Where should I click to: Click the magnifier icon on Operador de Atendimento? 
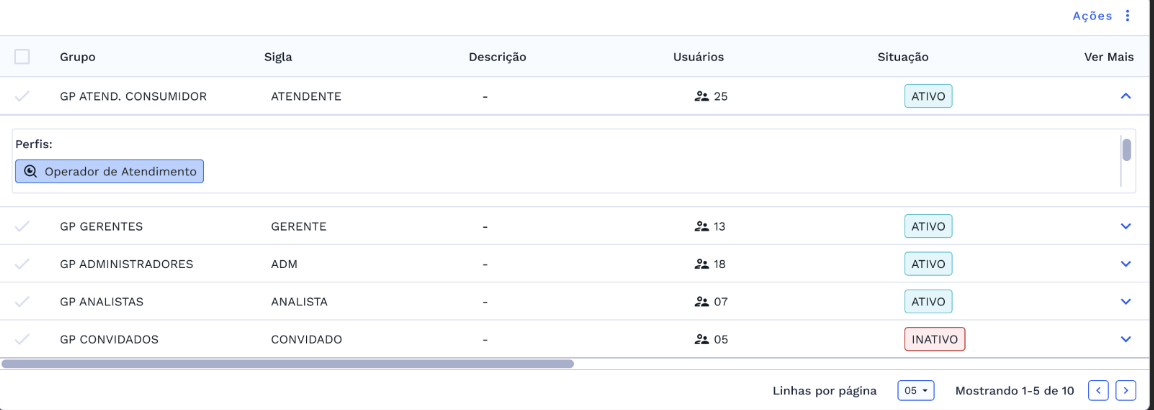pos(31,172)
